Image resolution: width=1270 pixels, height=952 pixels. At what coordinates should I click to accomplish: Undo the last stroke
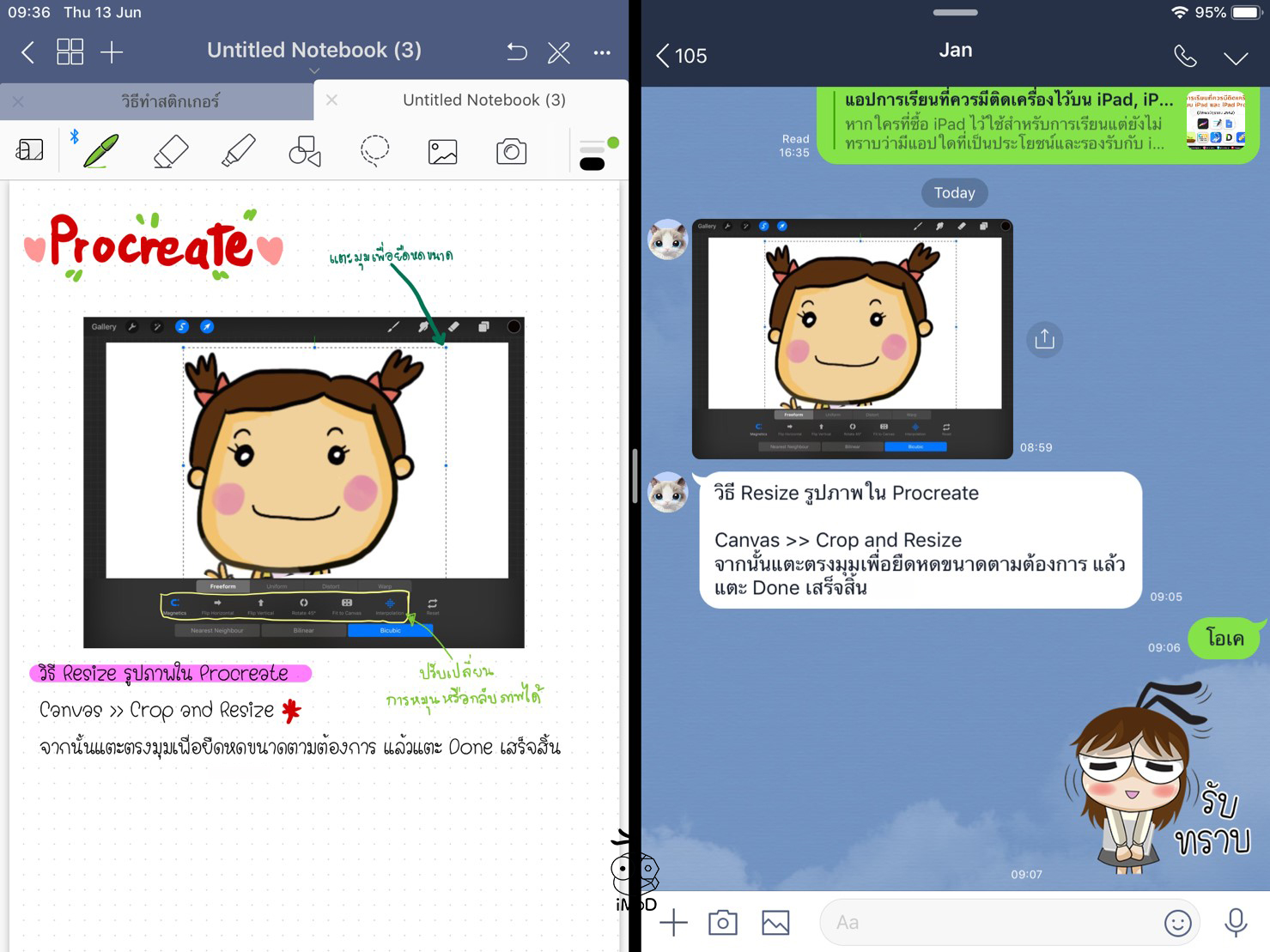pyautogui.click(x=516, y=52)
